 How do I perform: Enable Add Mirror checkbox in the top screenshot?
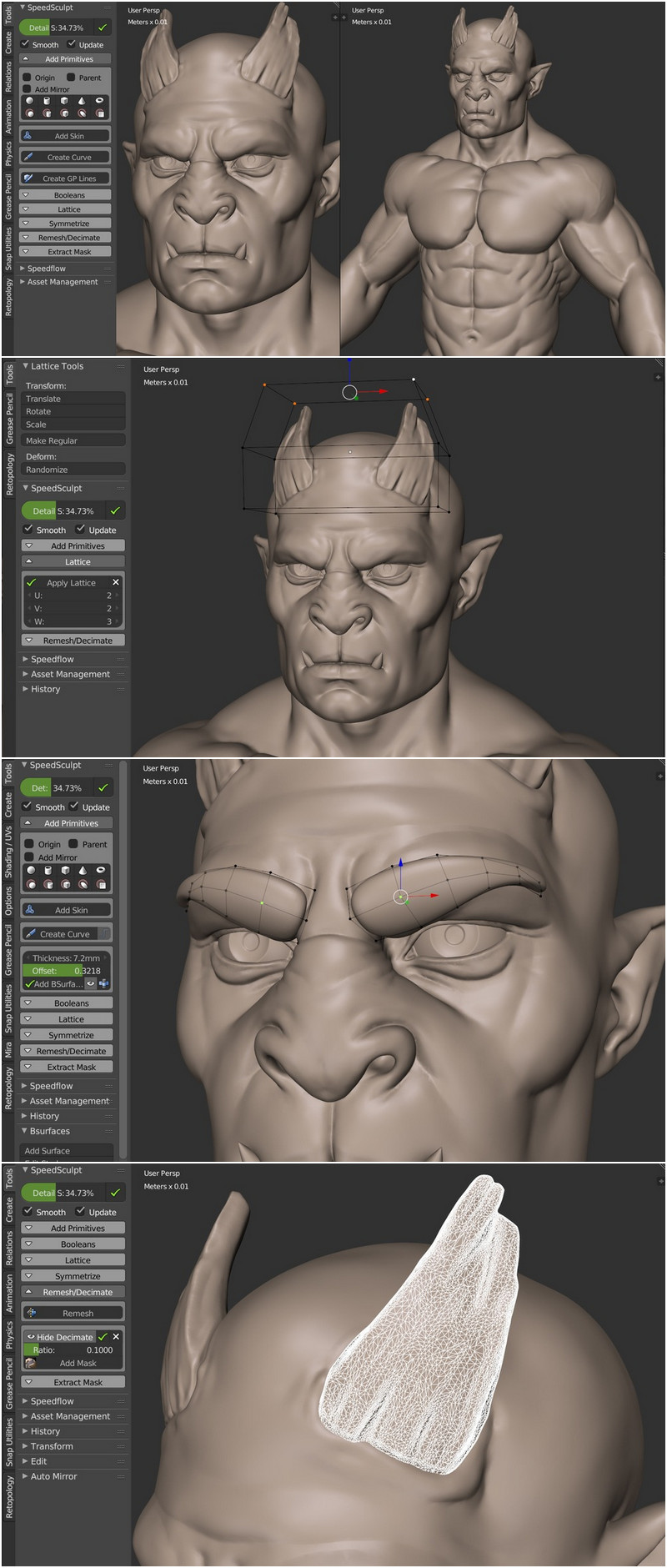28,89
